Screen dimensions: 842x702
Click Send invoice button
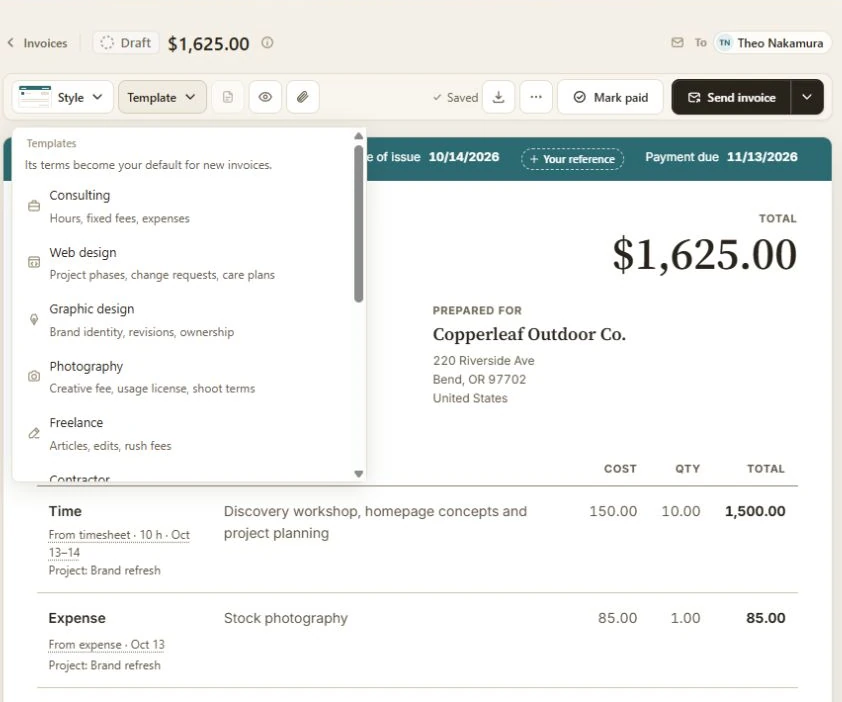pyautogui.click(x=731, y=97)
